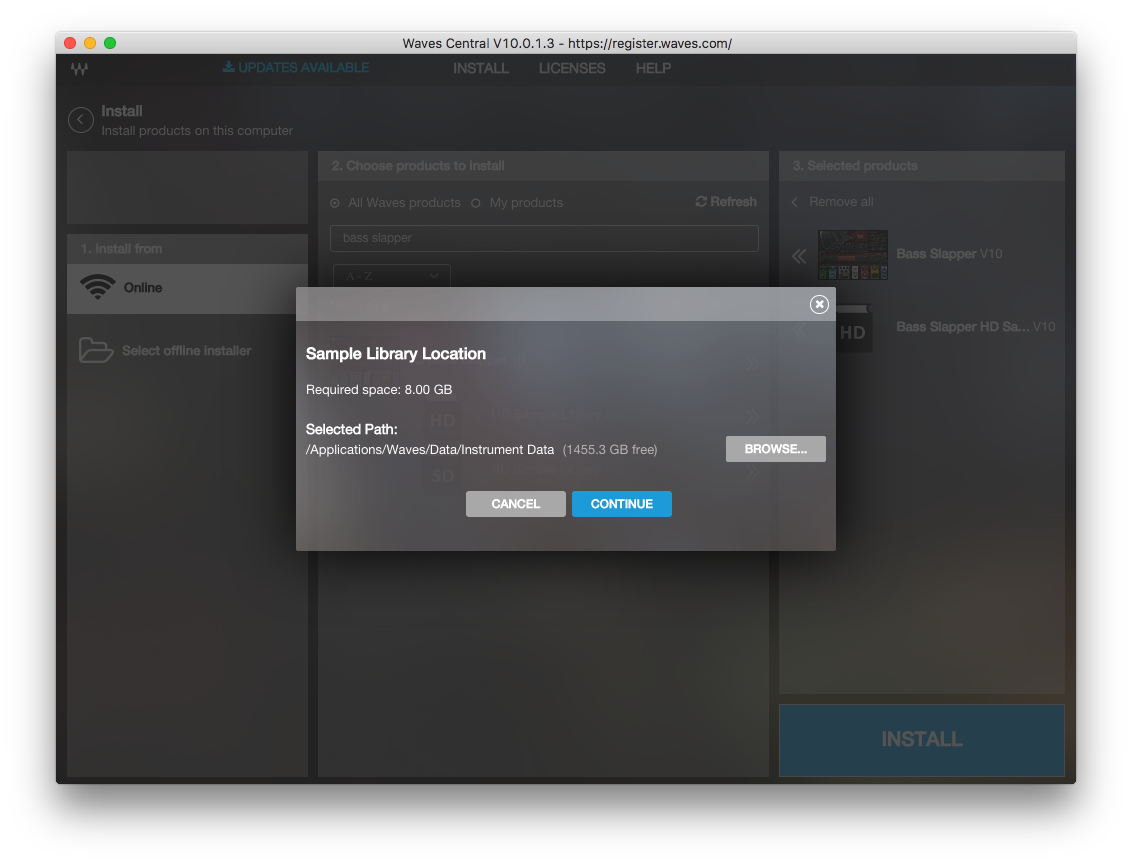Click the CONTINUE button
The image size is (1132, 864).
(x=622, y=504)
